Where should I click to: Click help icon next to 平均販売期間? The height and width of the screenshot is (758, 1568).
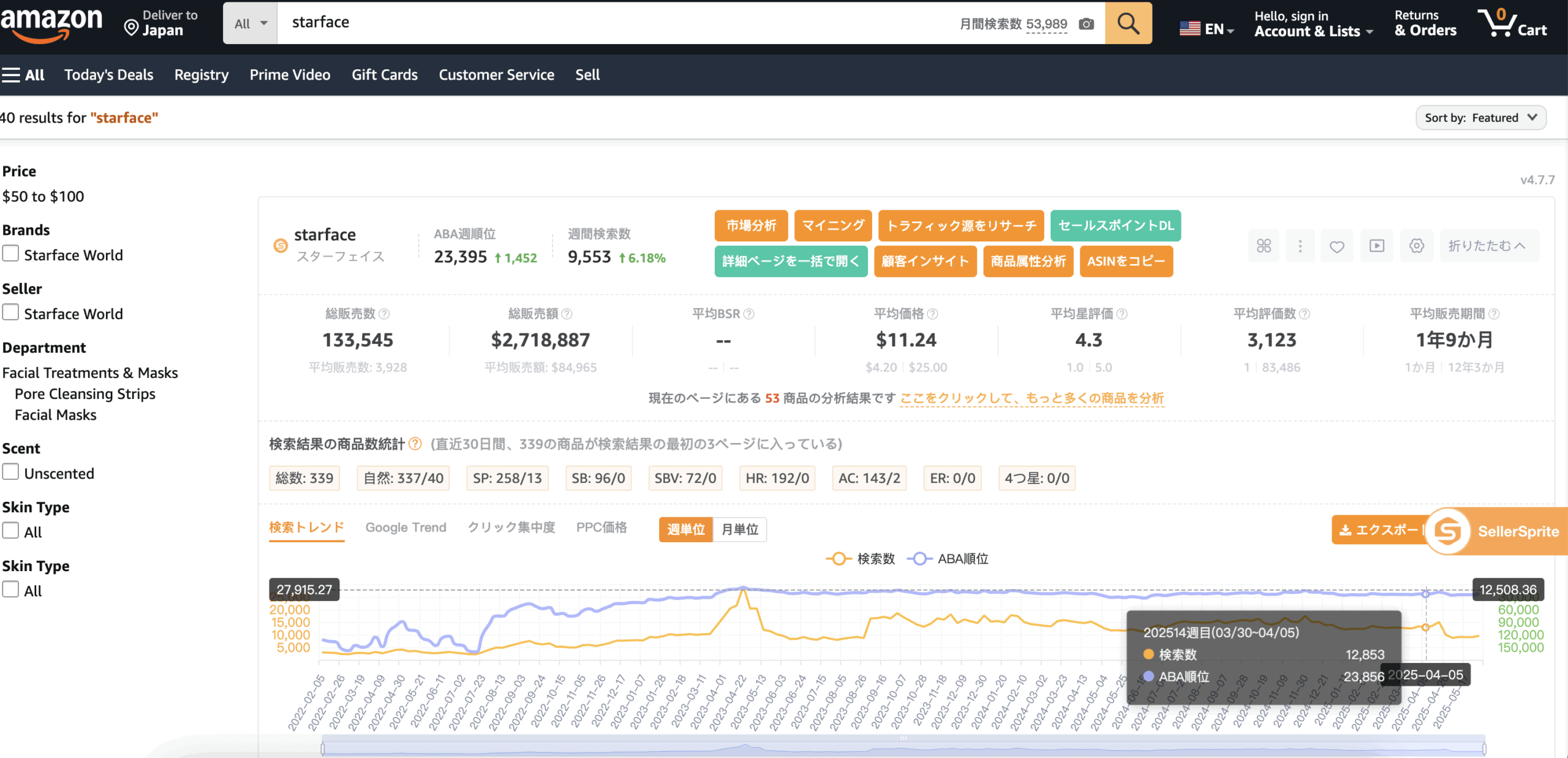[1494, 314]
